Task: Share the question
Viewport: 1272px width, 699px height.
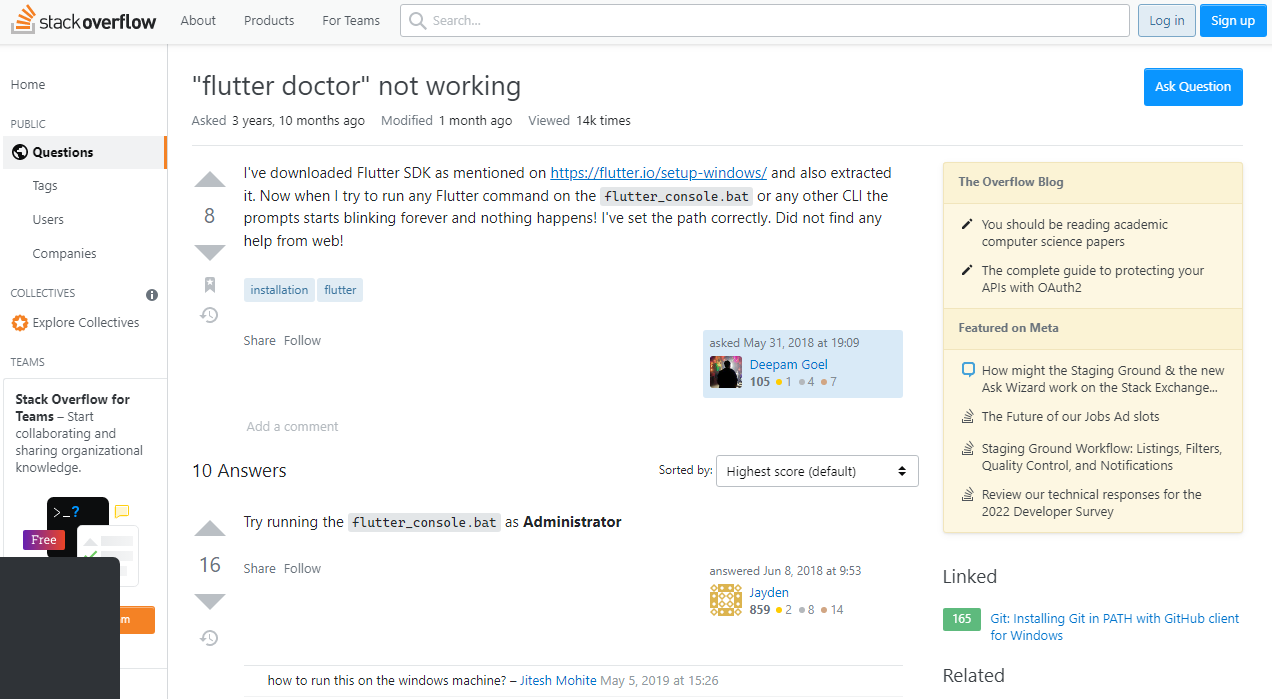Action: [x=259, y=341]
